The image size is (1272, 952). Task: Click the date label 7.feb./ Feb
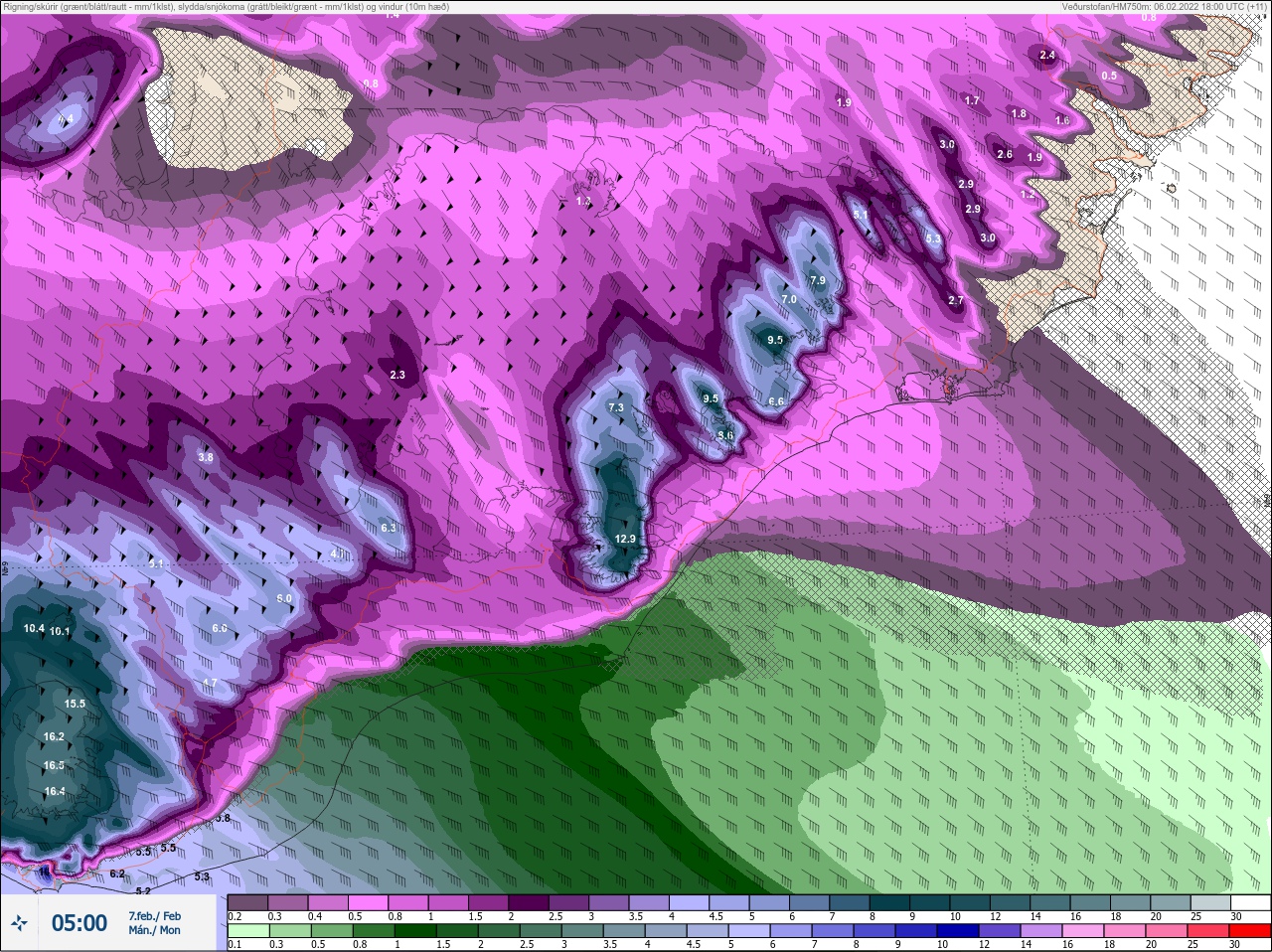154,916
